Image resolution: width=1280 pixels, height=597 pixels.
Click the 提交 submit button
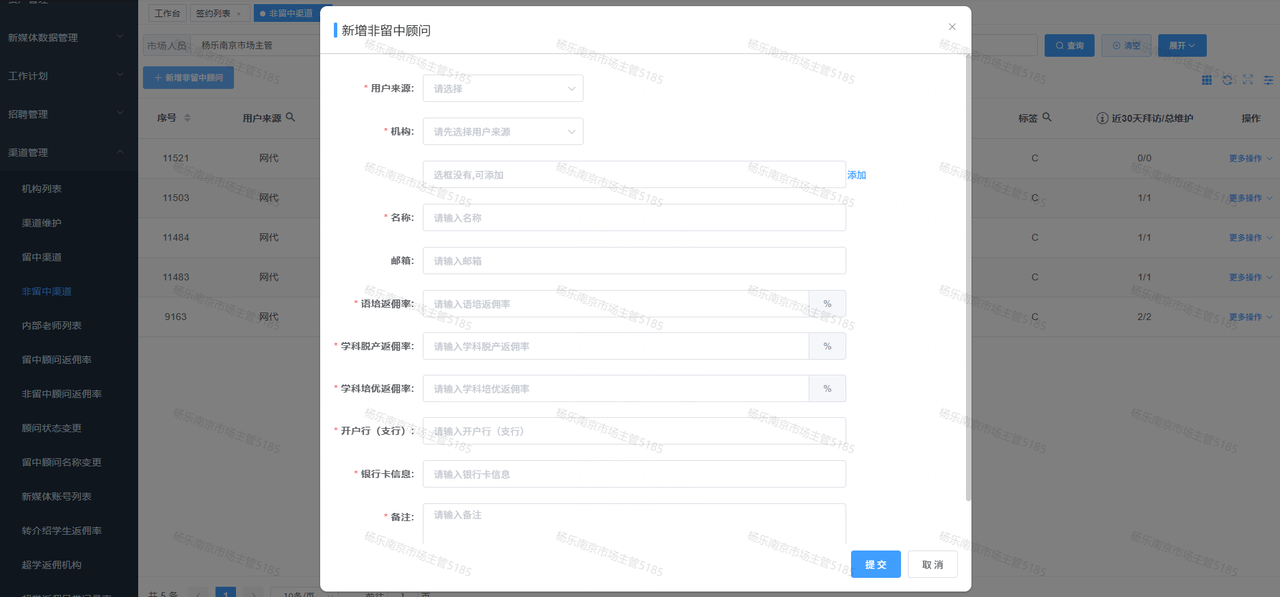coord(875,564)
